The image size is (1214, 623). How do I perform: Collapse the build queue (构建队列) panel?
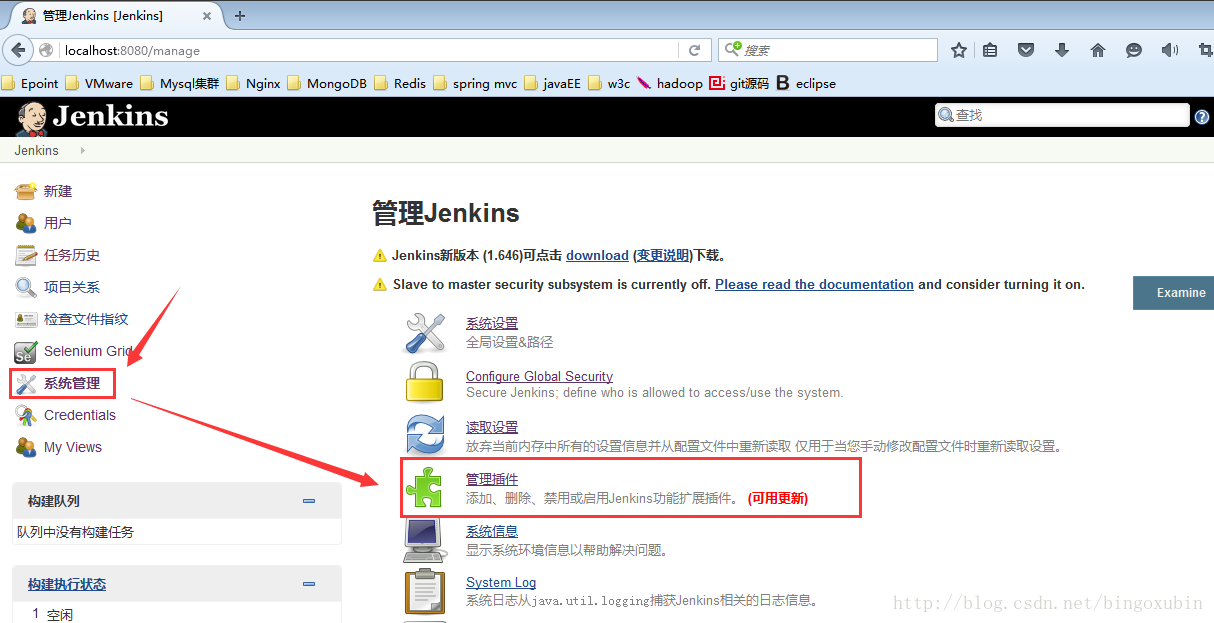click(309, 501)
